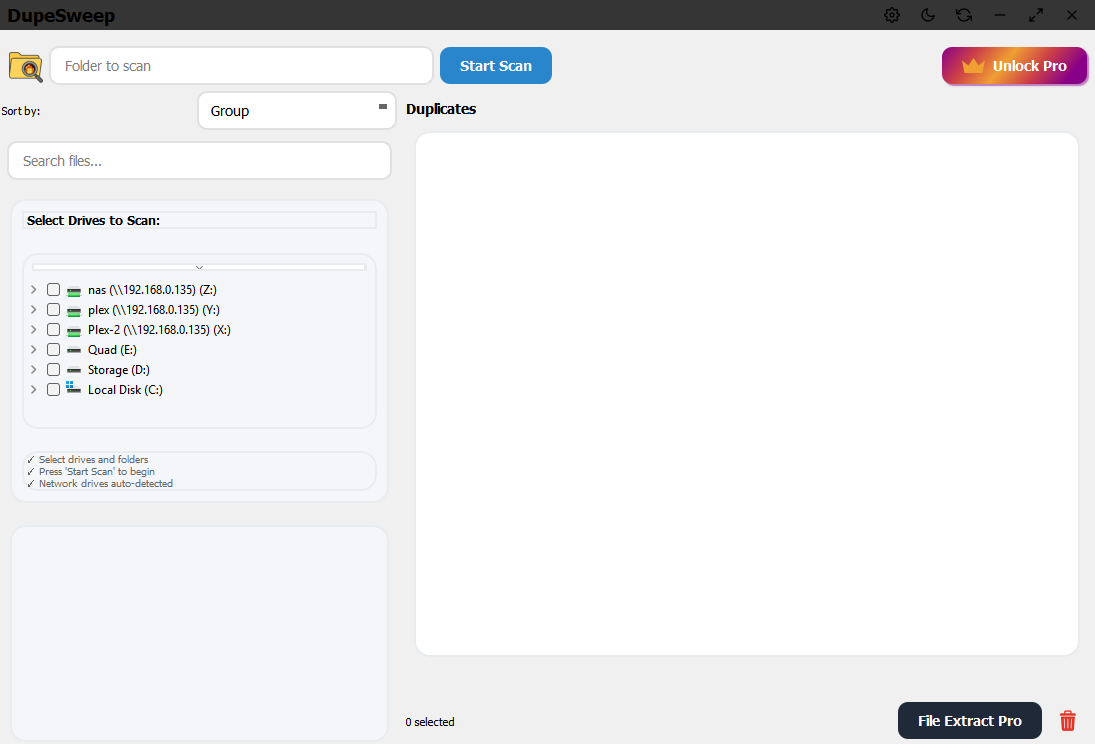This screenshot has height=744, width=1095.
Task: Click the 'Sort by:' label
Action: point(21,110)
